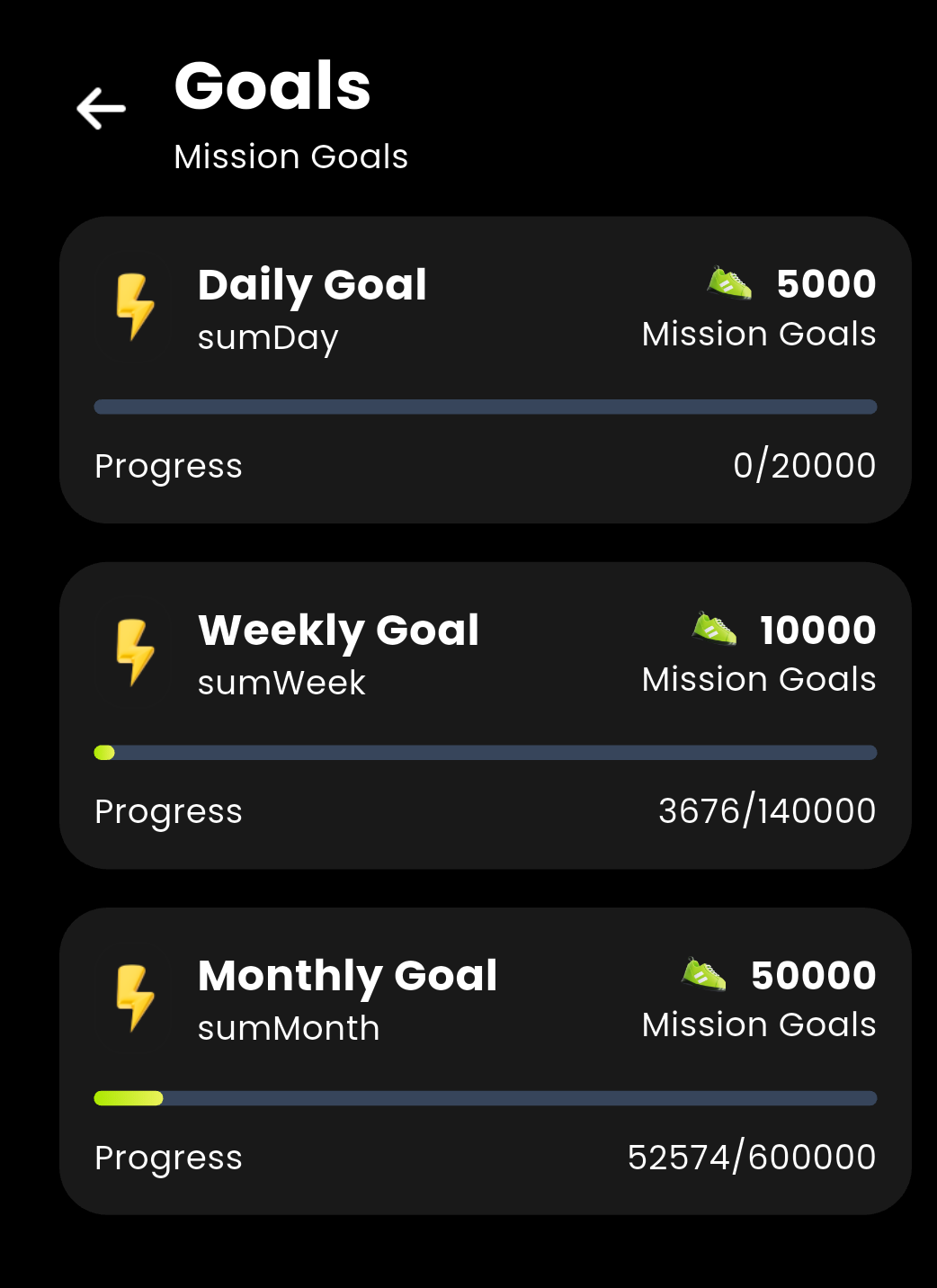This screenshot has height=1288, width=937.
Task: Click the Monthly Goal progress bar
Action: pyautogui.click(x=486, y=1098)
